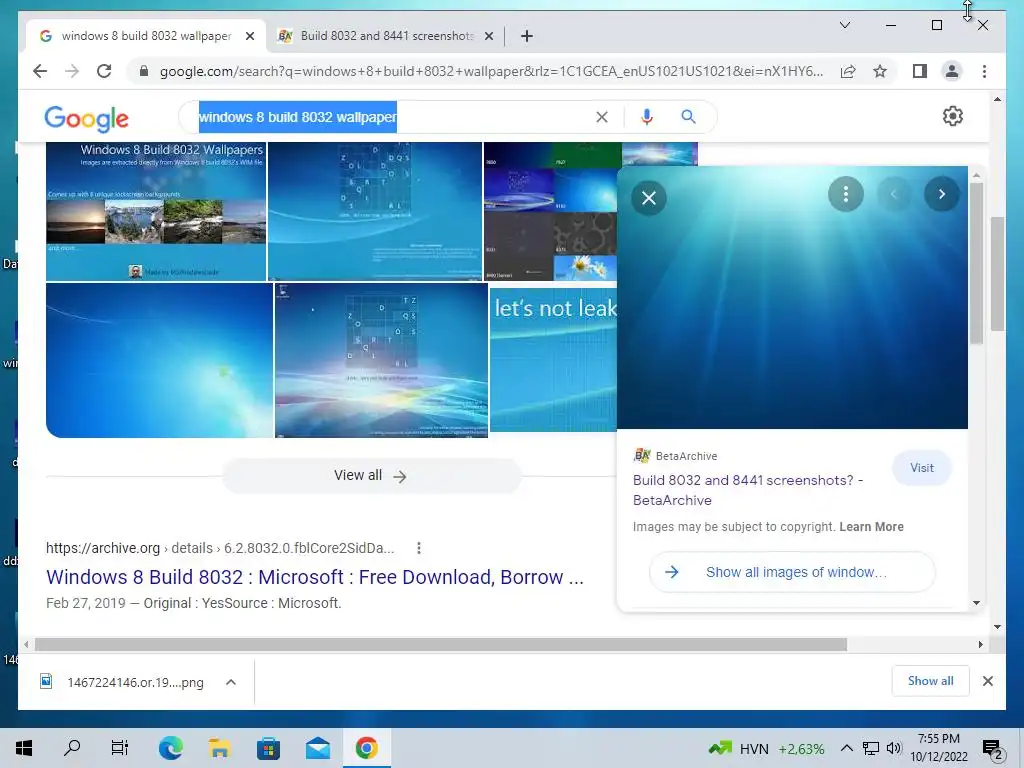Close the Build 8032 and 8441 tab

tap(488, 37)
